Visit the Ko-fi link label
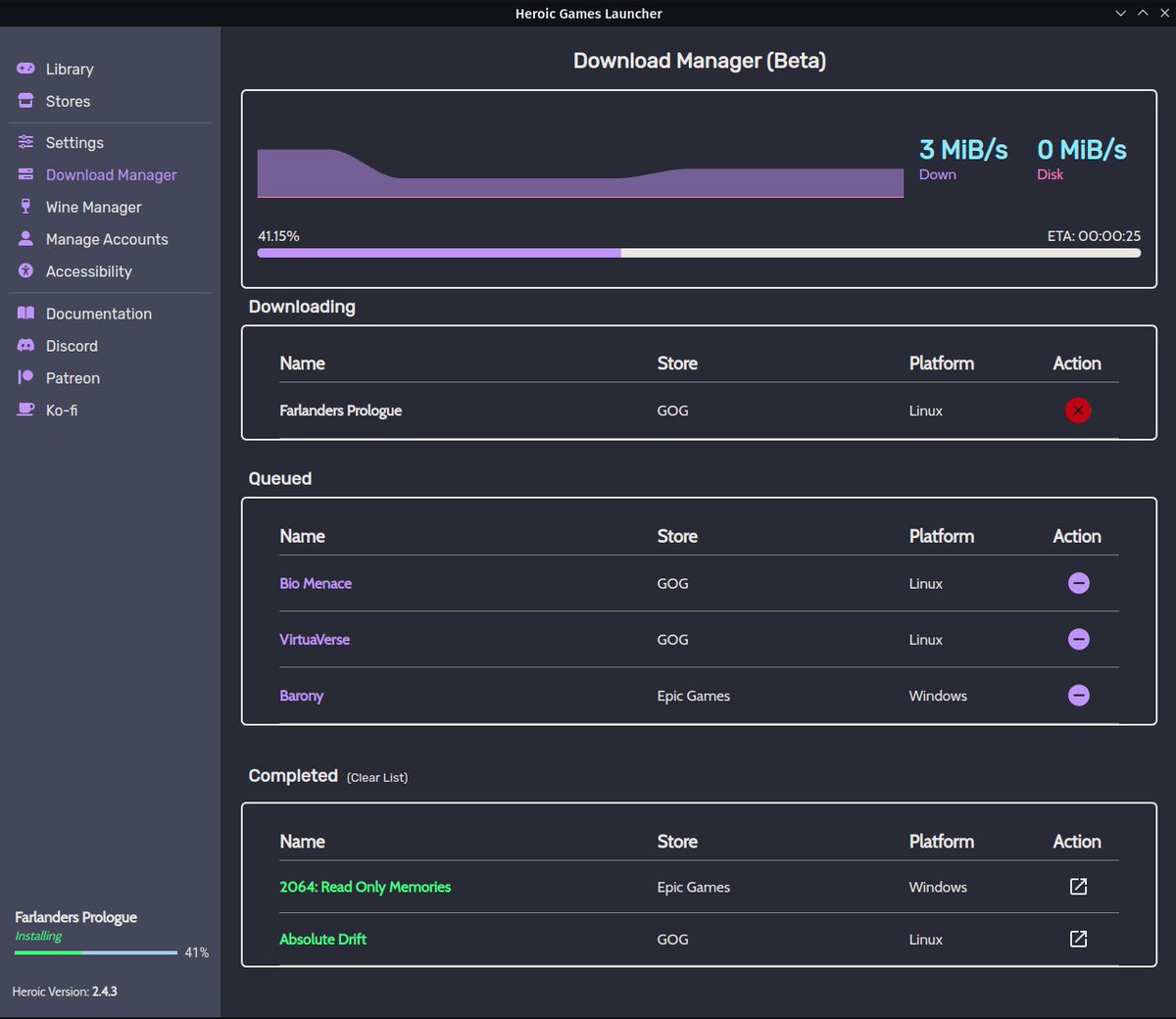The image size is (1176, 1019). click(62, 411)
